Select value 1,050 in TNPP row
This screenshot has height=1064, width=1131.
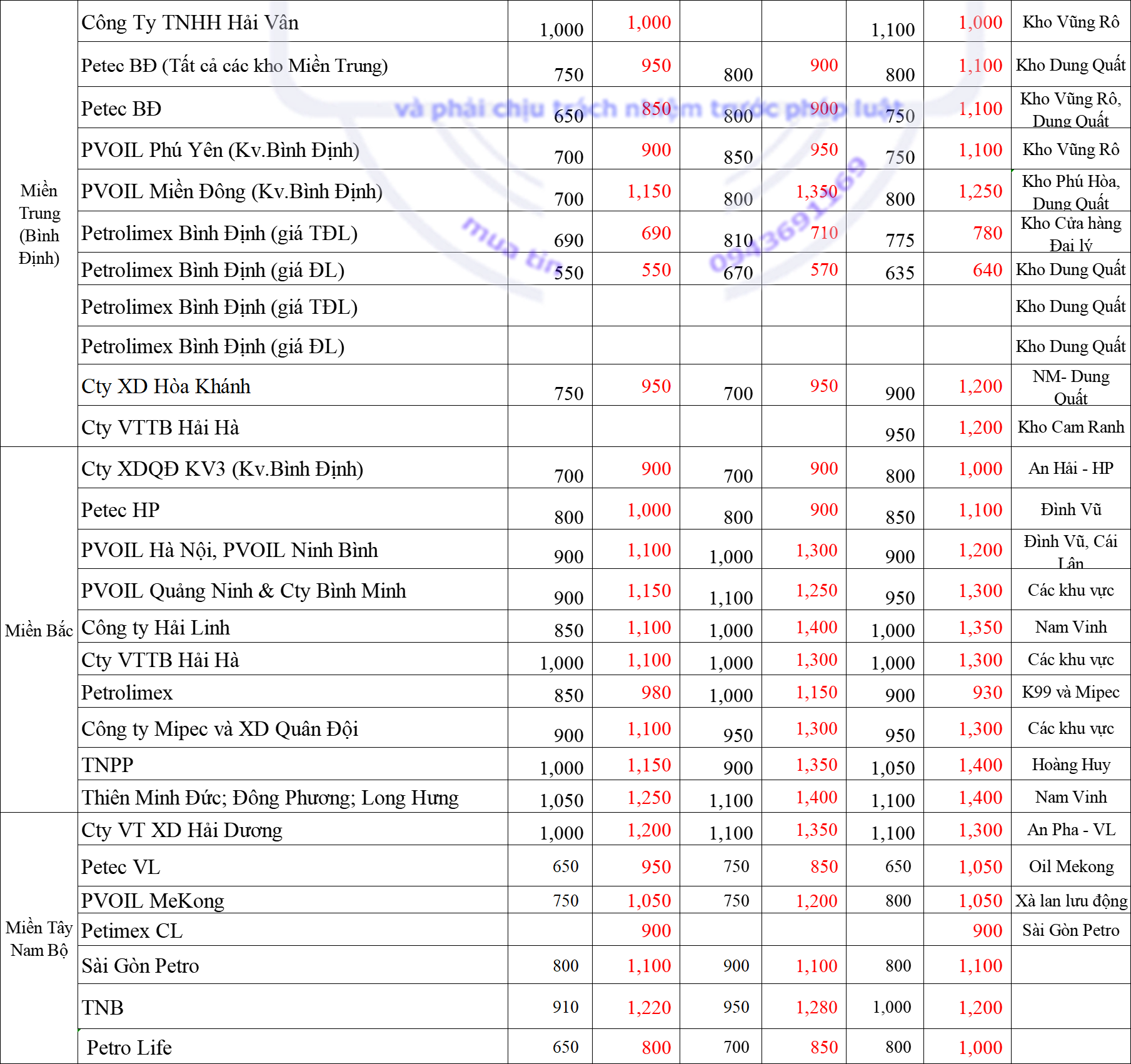pos(893,768)
